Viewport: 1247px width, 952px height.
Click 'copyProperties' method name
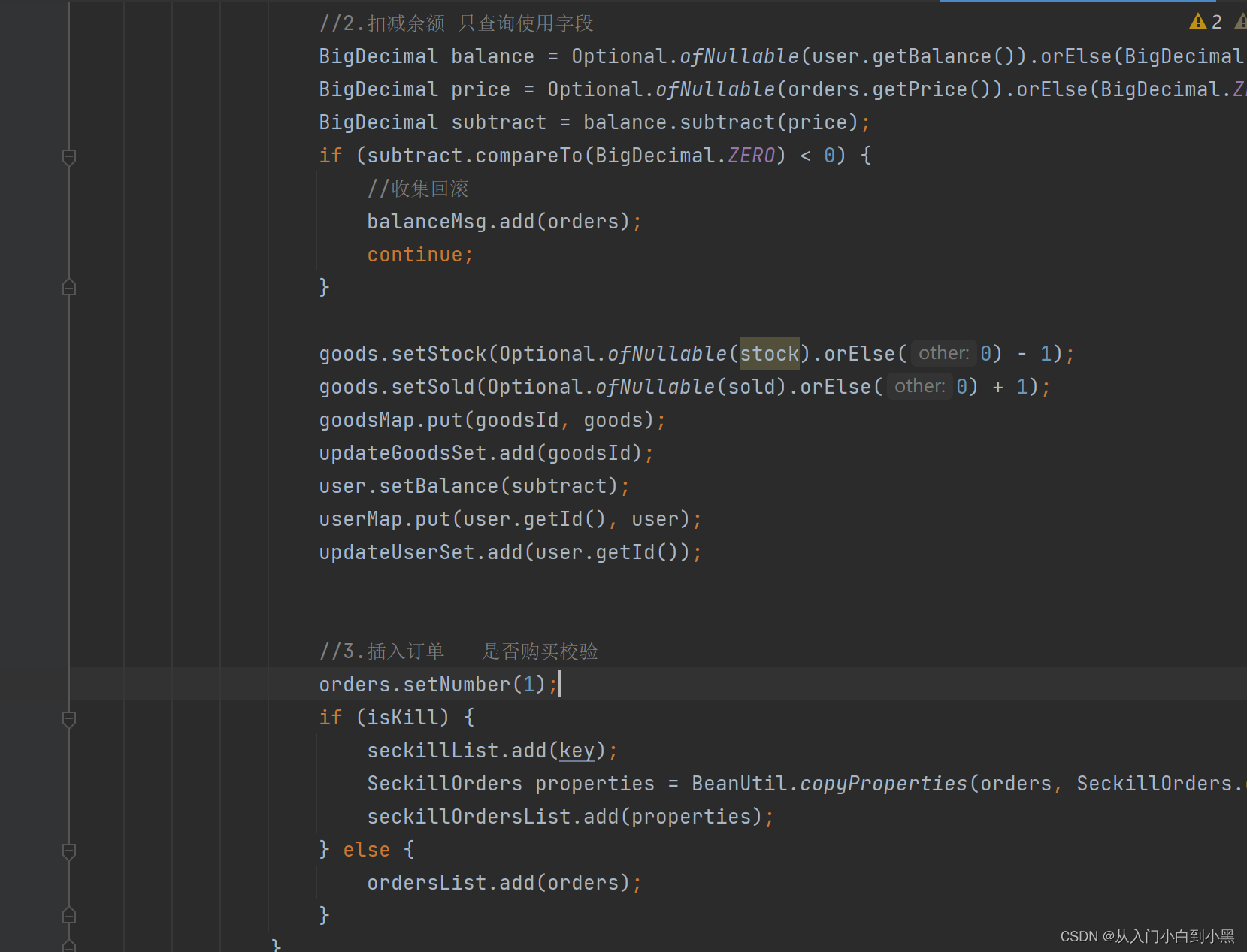coord(883,784)
